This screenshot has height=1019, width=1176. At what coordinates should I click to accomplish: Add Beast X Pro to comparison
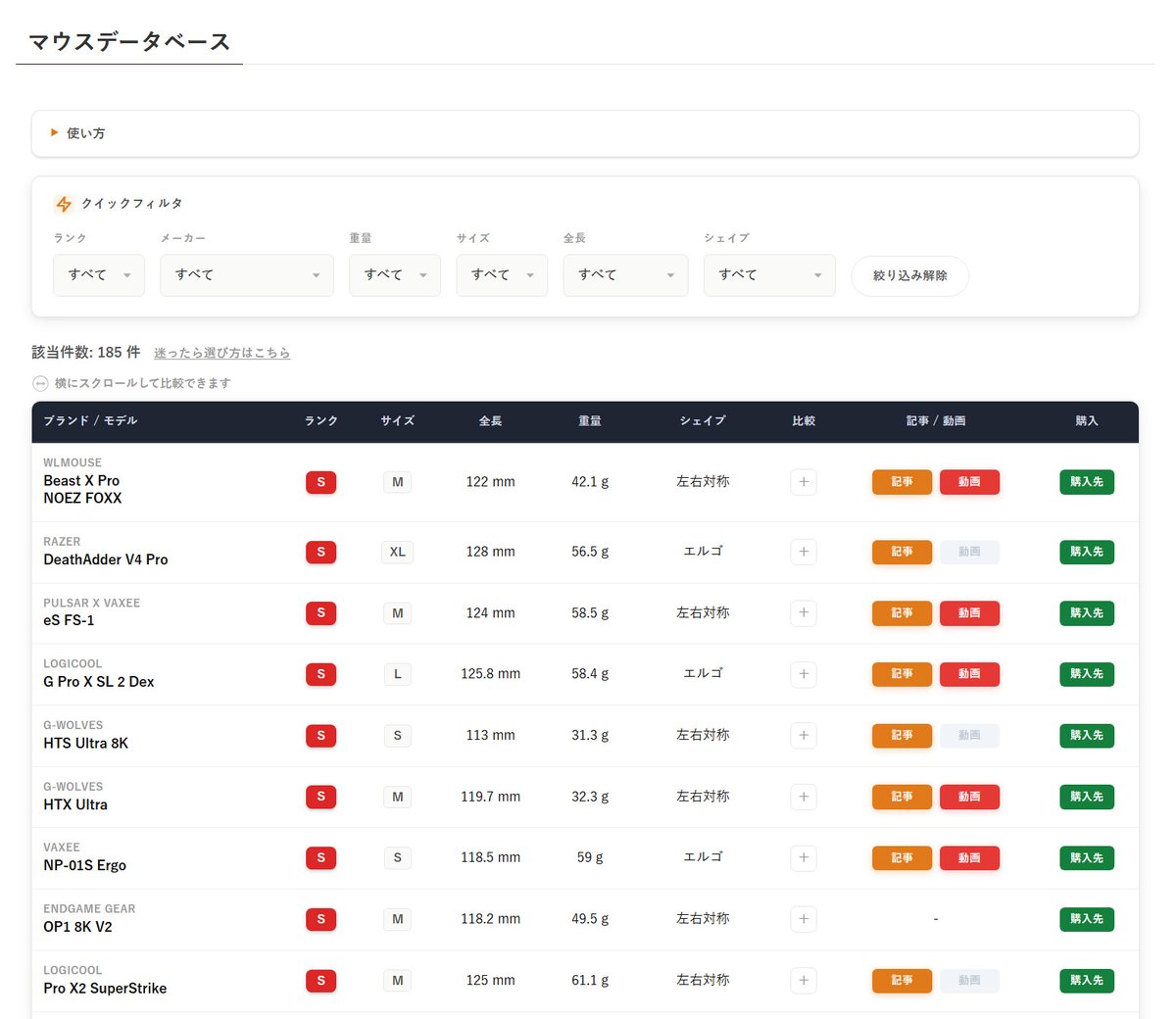tap(804, 482)
